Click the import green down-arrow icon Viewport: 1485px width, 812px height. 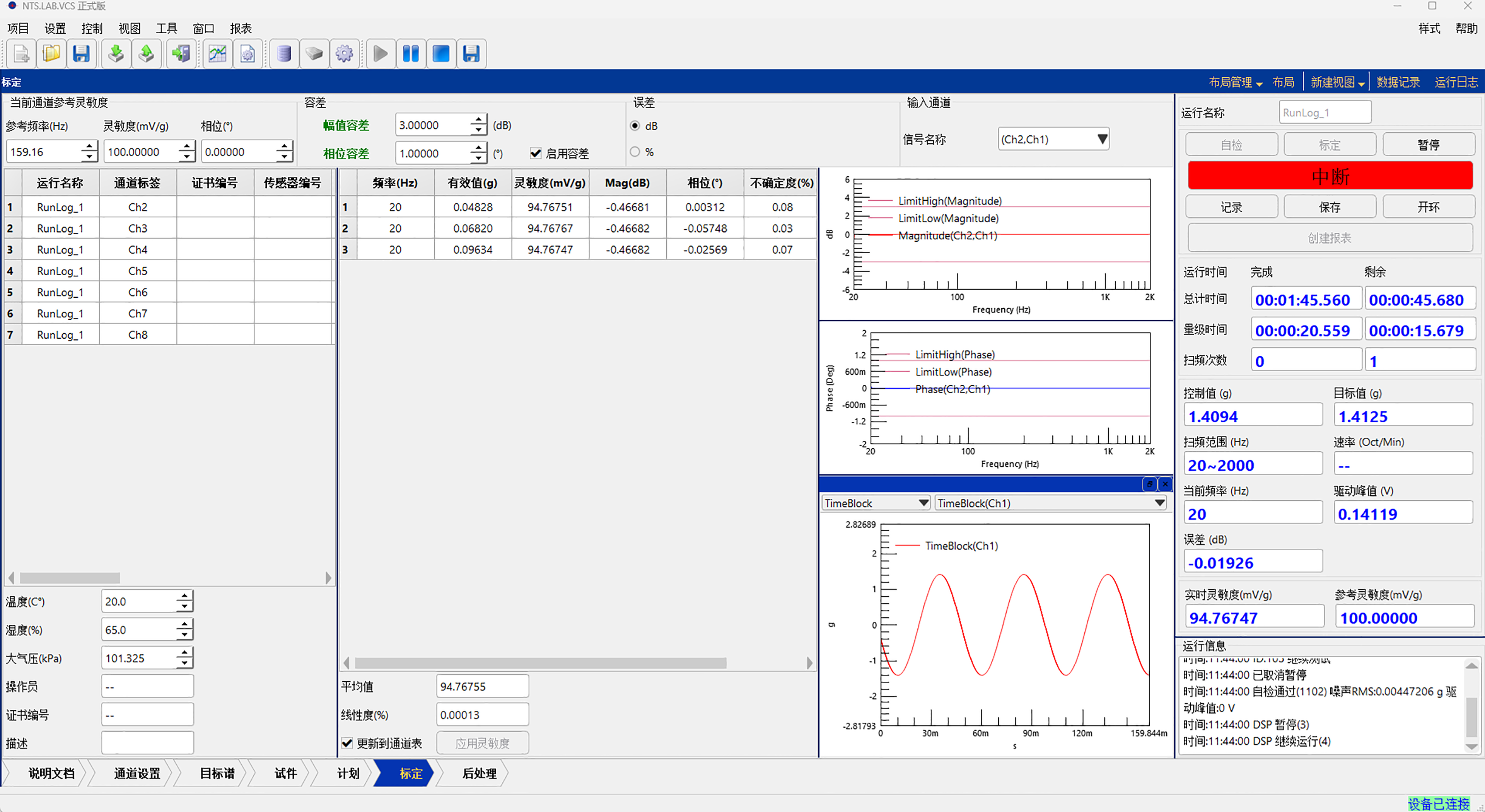116,54
